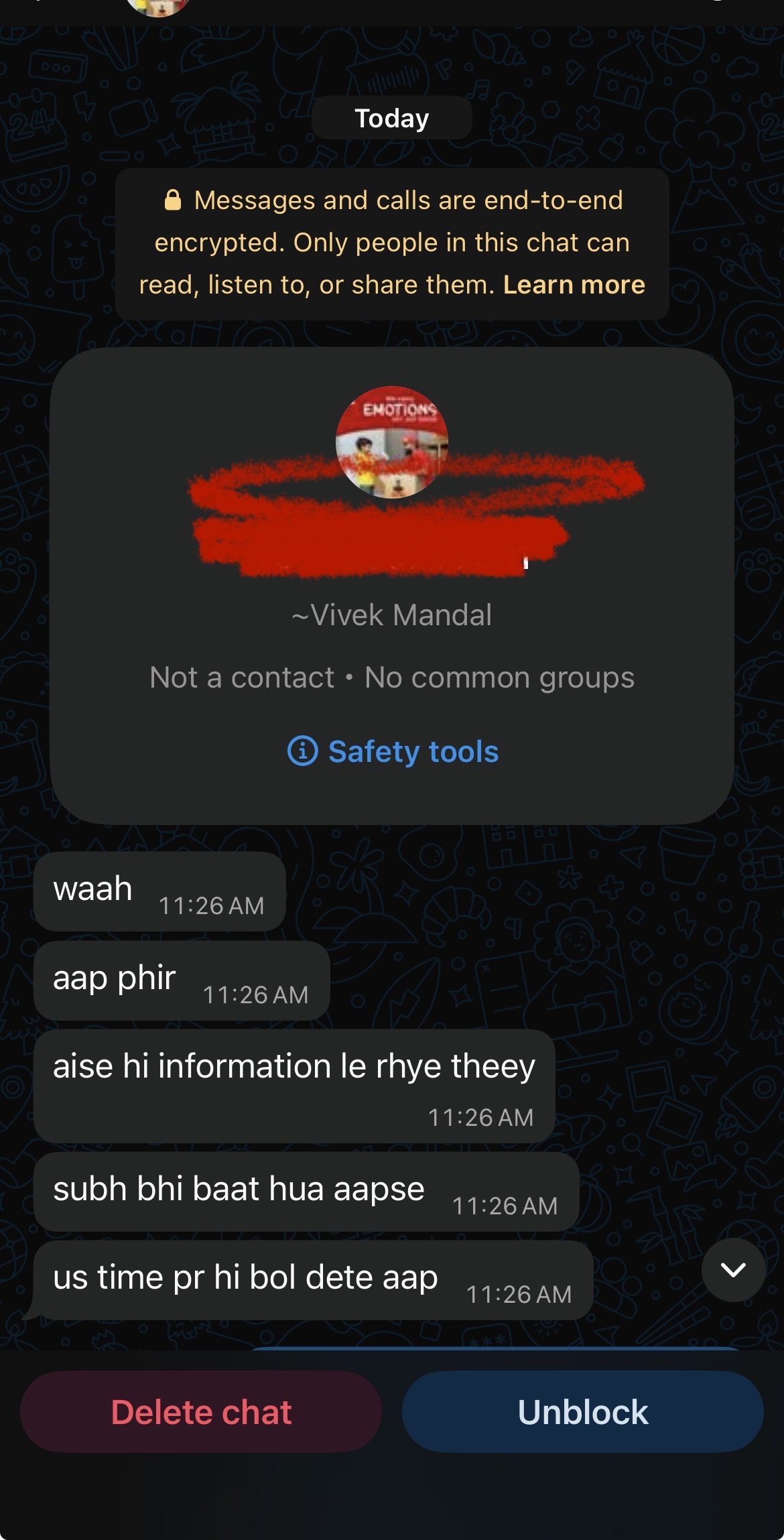Select the "subh bhi baat hua aapse" message

tap(306, 1192)
